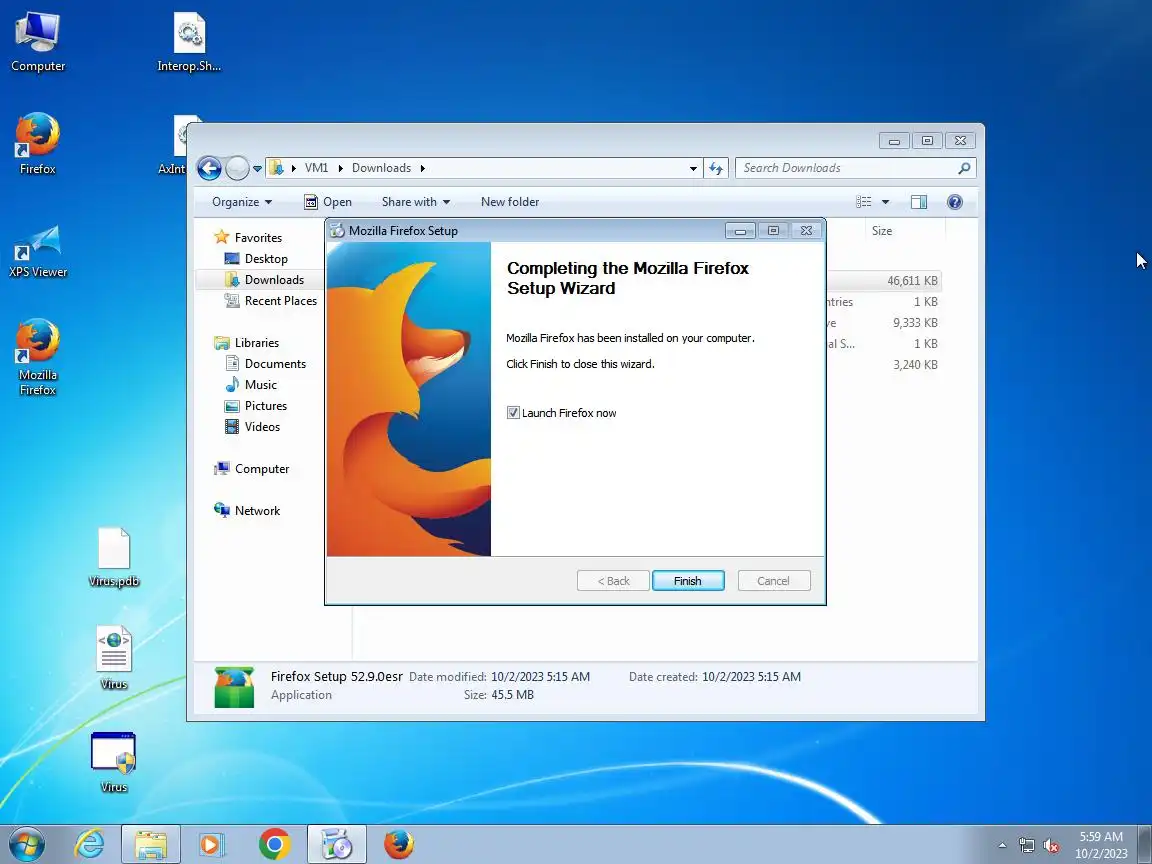Open the Organize menu
This screenshot has height=864, width=1152.
(x=242, y=202)
